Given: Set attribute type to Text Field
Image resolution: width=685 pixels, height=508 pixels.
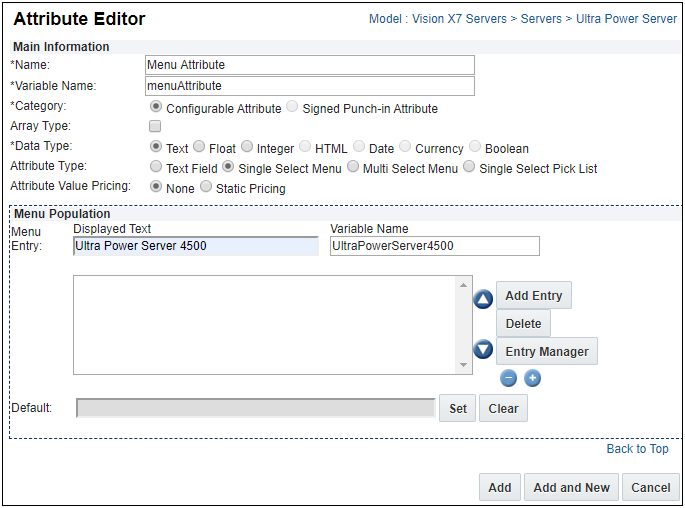Looking at the screenshot, I should pyautogui.click(x=156, y=166).
